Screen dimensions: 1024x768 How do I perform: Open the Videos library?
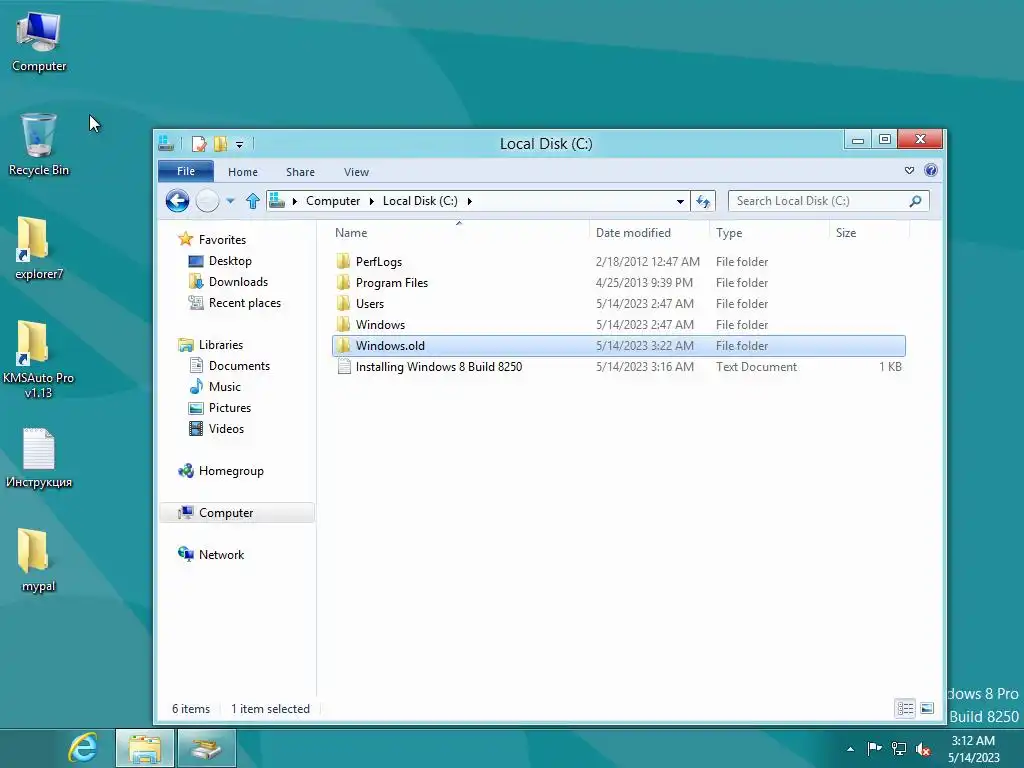click(226, 428)
